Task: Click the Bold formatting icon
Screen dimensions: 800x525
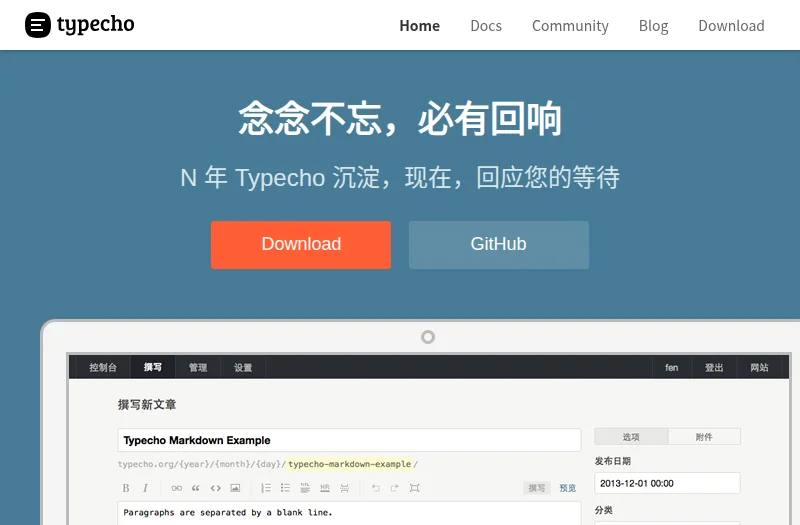Action: 126,488
